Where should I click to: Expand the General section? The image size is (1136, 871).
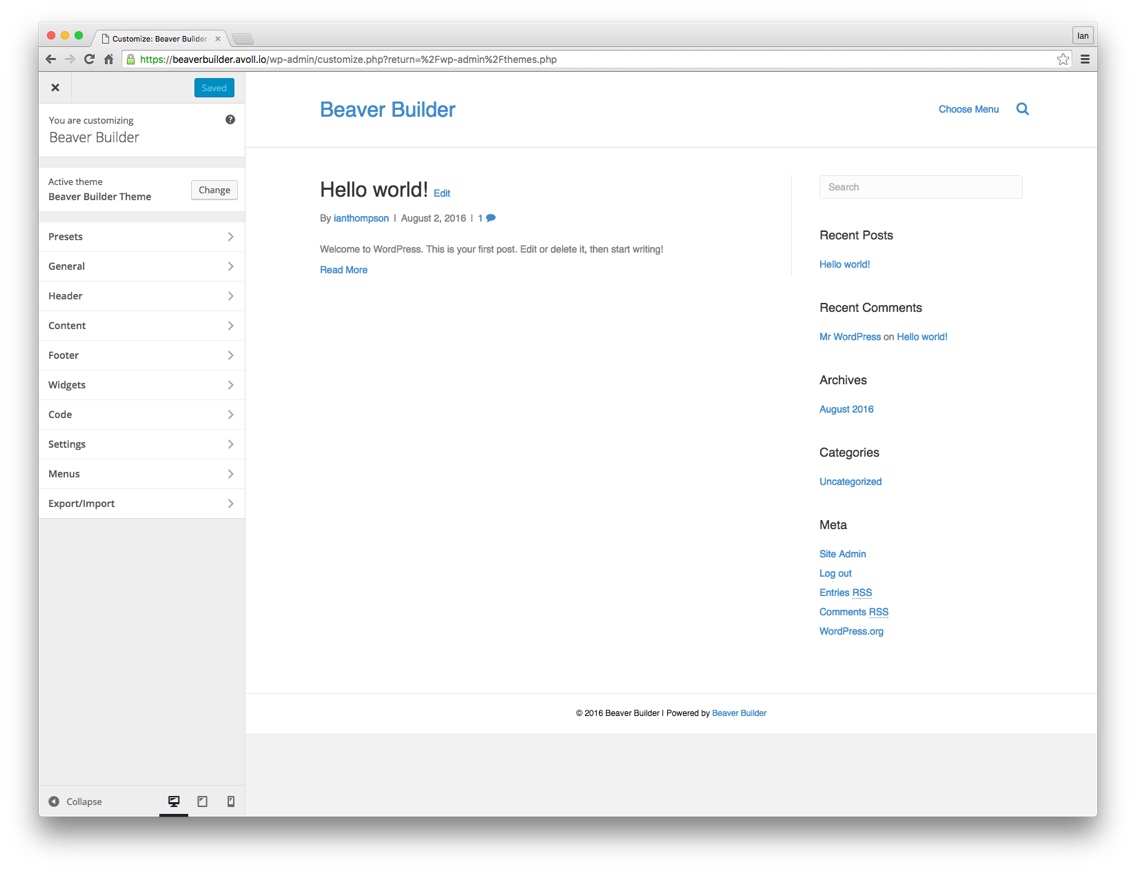[142, 267]
